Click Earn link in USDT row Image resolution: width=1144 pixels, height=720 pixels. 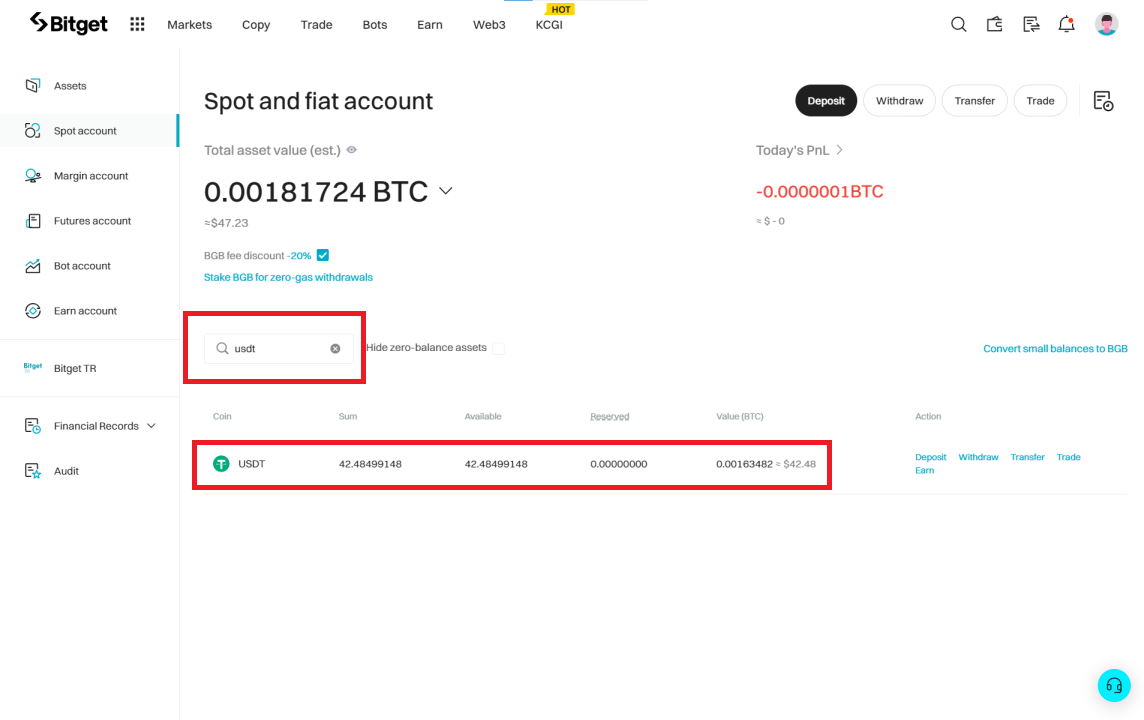pyautogui.click(x=924, y=471)
